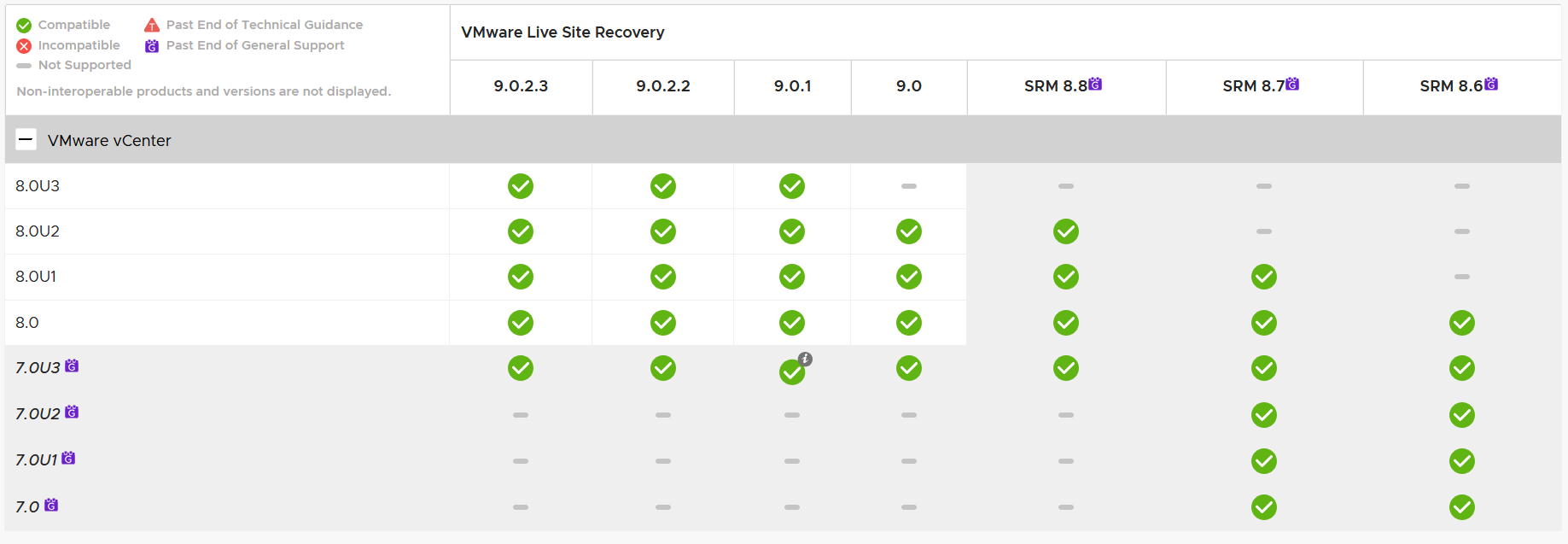Select the 9.0.2.2 version column header

pos(663,86)
